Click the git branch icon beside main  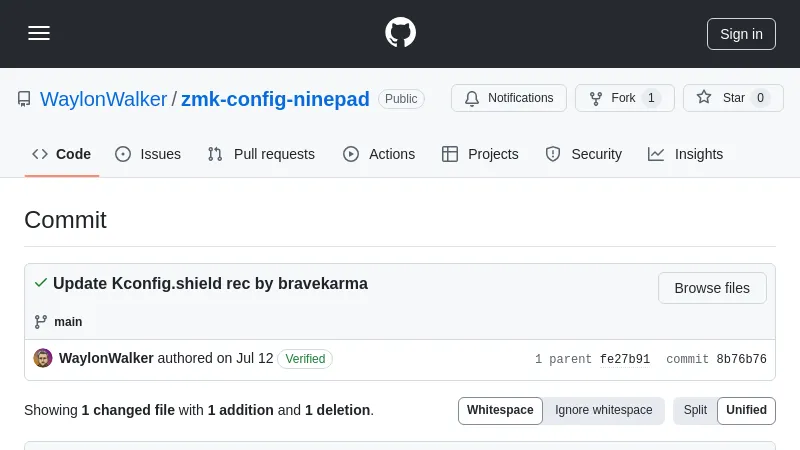pyautogui.click(x=41, y=322)
